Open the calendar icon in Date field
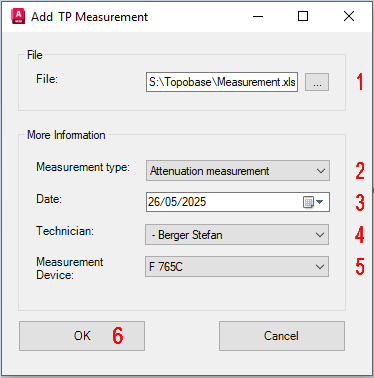Viewport: 374px width, 378px height. click(x=308, y=202)
